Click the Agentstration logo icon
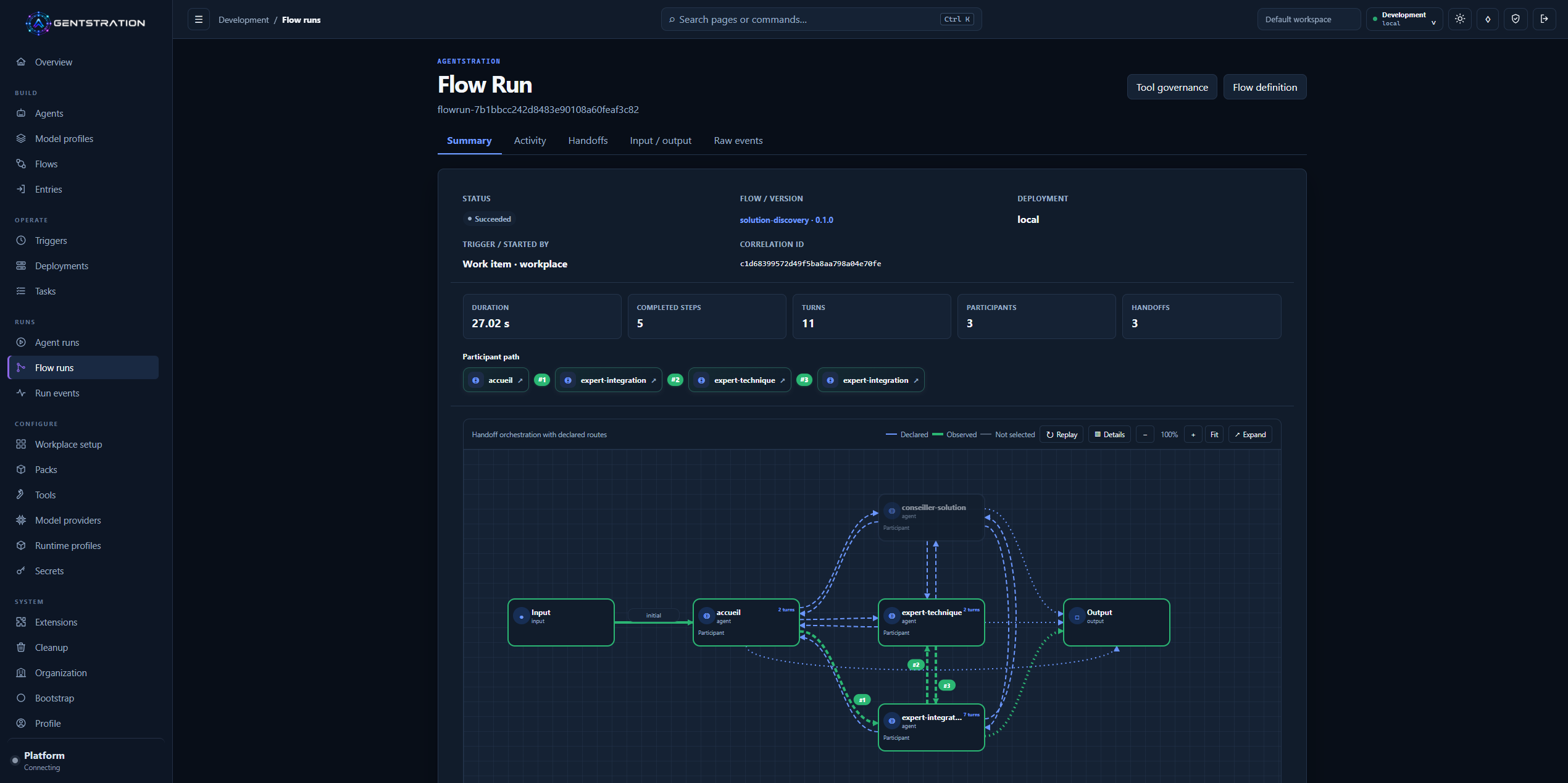Image resolution: width=1568 pixels, height=783 pixels. coord(38,23)
